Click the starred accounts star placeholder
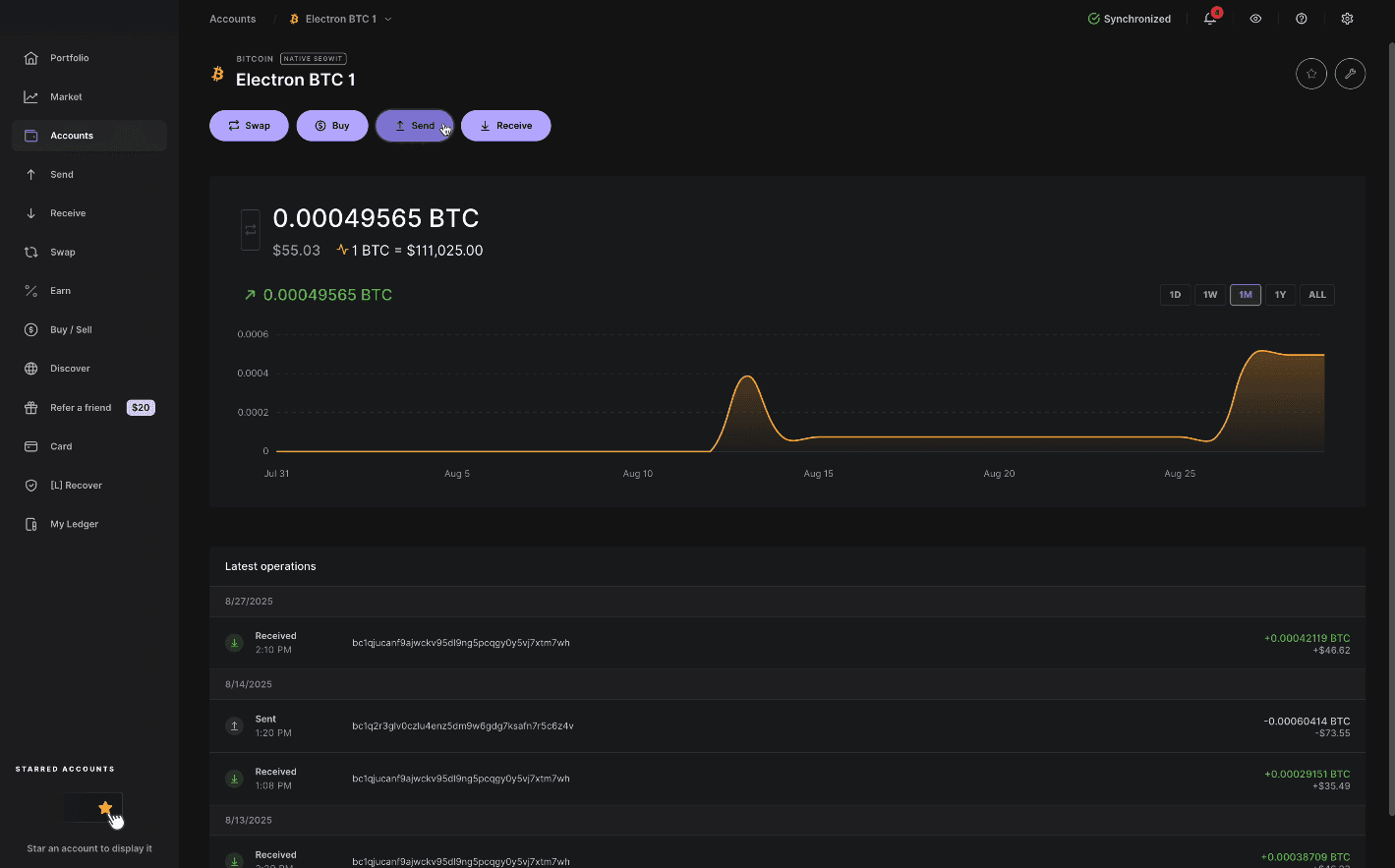Image resolution: width=1395 pixels, height=868 pixels. (105, 808)
